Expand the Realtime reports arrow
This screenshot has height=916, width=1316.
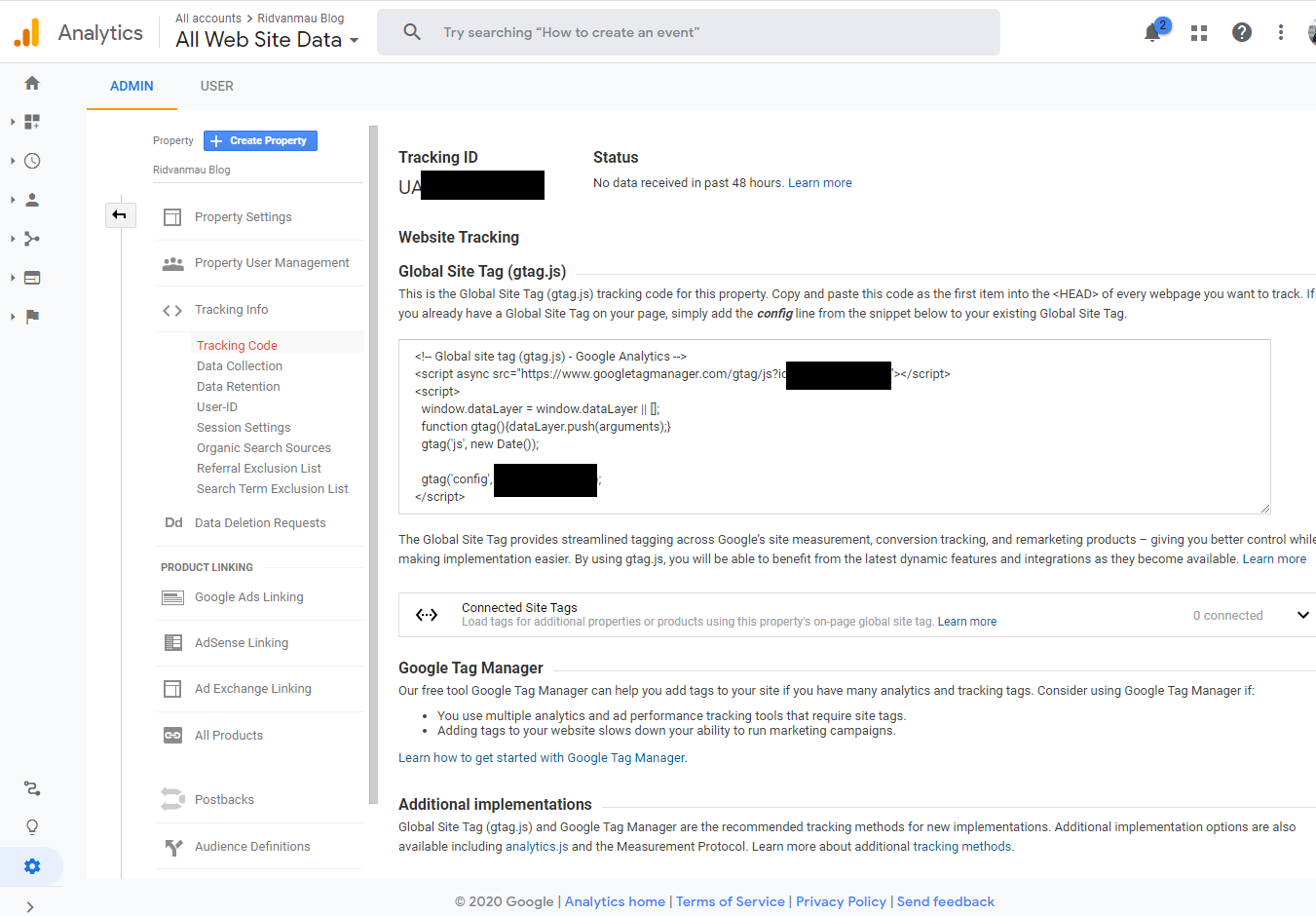click(12, 161)
